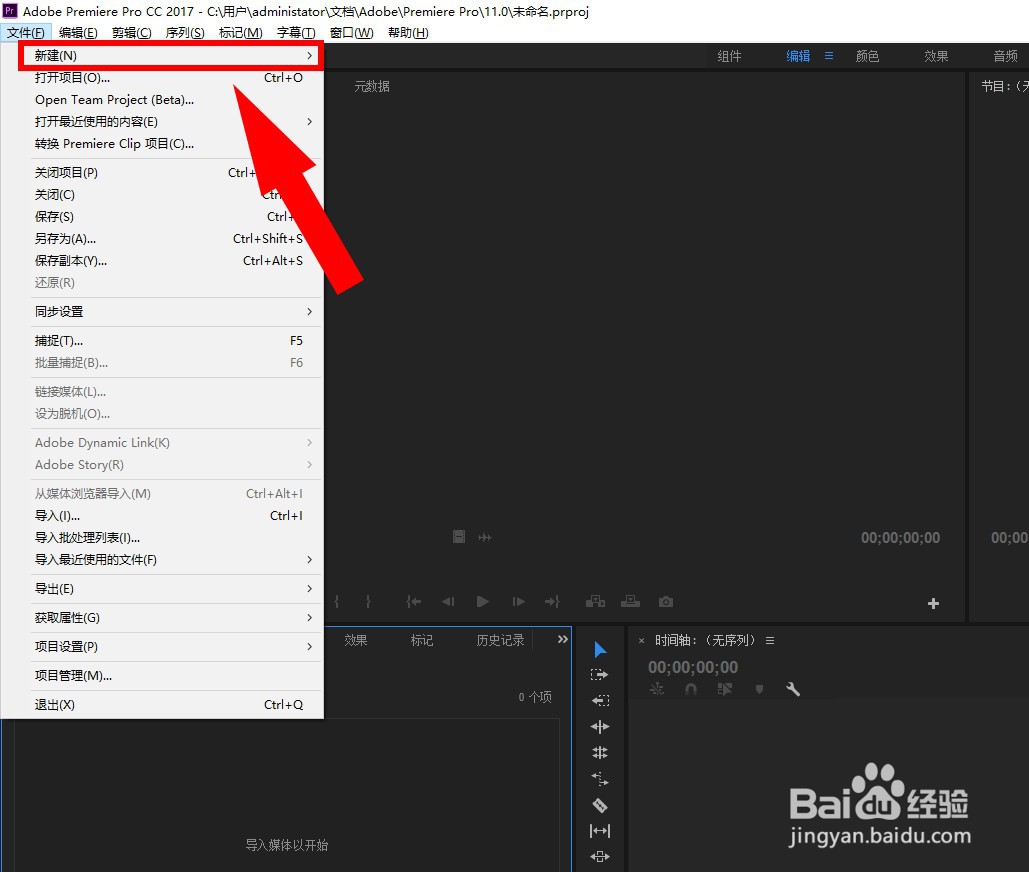
Task: Open the 文件(F) menu
Action: (x=26, y=33)
